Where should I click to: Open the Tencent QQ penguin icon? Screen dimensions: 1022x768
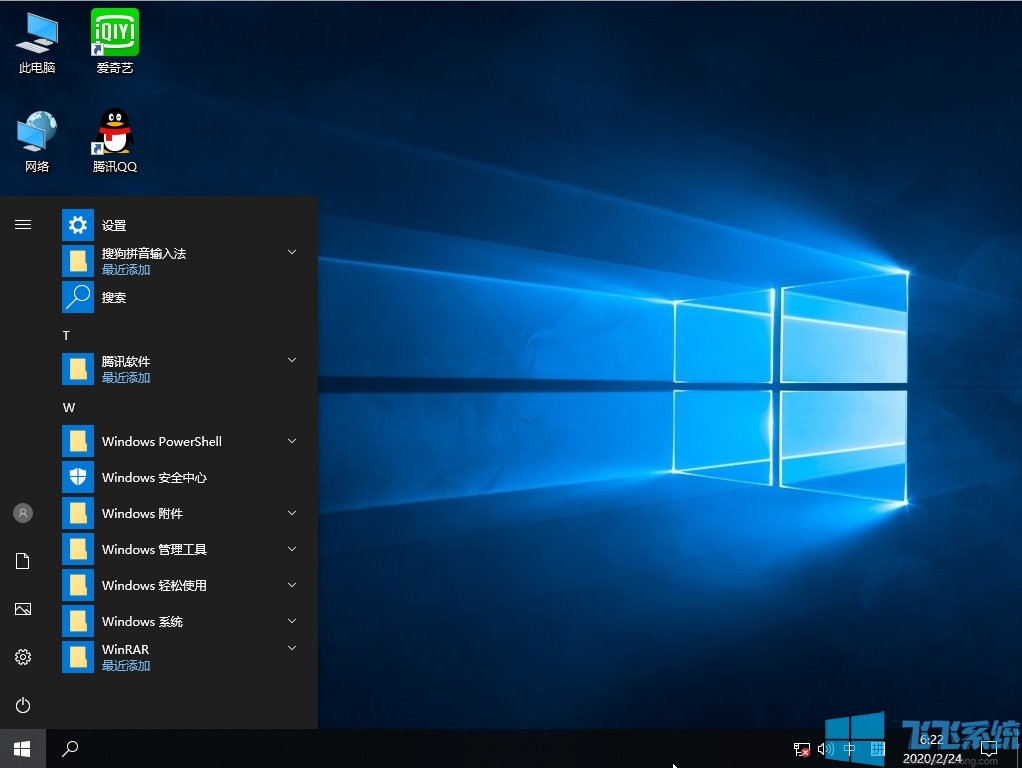[x=115, y=132]
